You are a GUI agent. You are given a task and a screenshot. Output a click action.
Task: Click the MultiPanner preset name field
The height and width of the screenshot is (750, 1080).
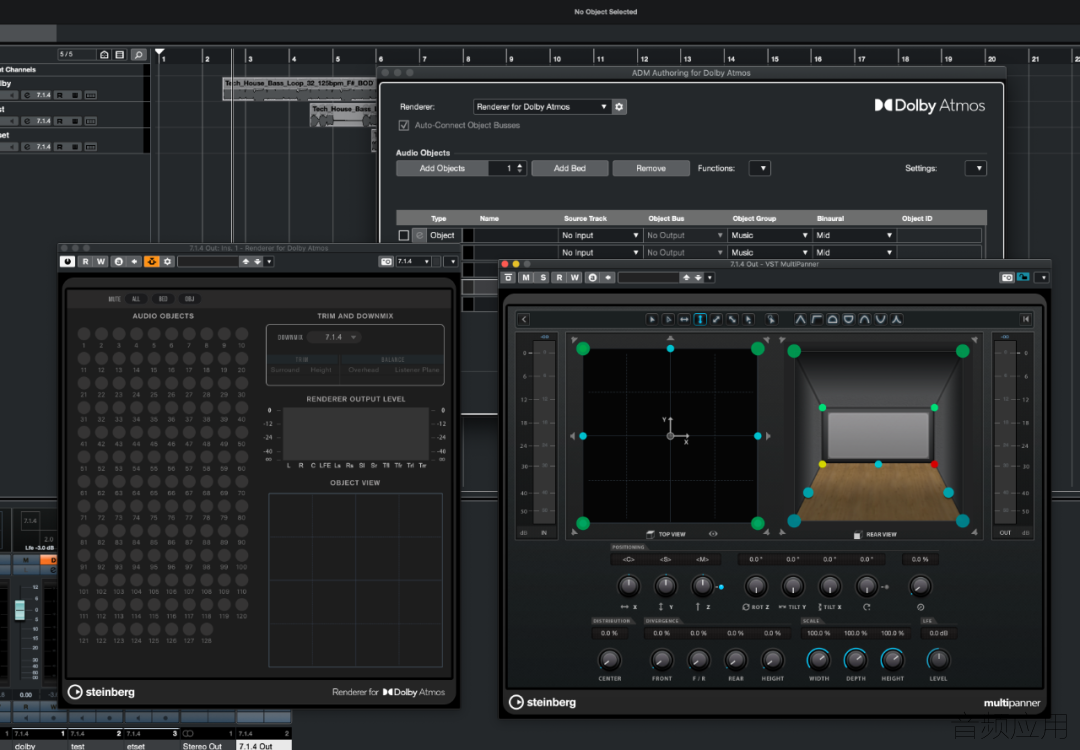pos(648,278)
